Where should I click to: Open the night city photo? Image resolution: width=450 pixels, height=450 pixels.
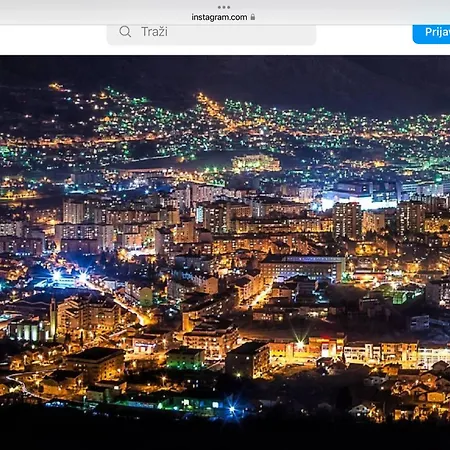[x=225, y=252]
